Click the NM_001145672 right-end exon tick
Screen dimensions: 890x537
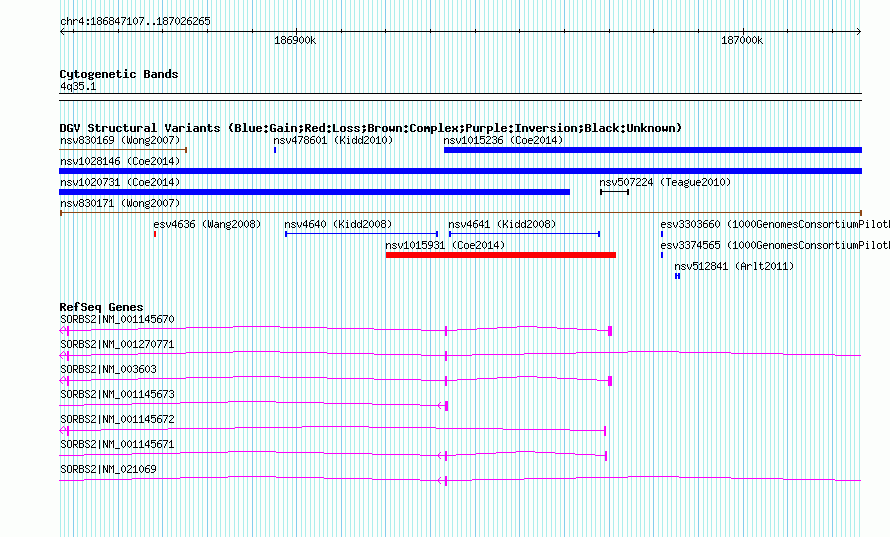point(605,431)
